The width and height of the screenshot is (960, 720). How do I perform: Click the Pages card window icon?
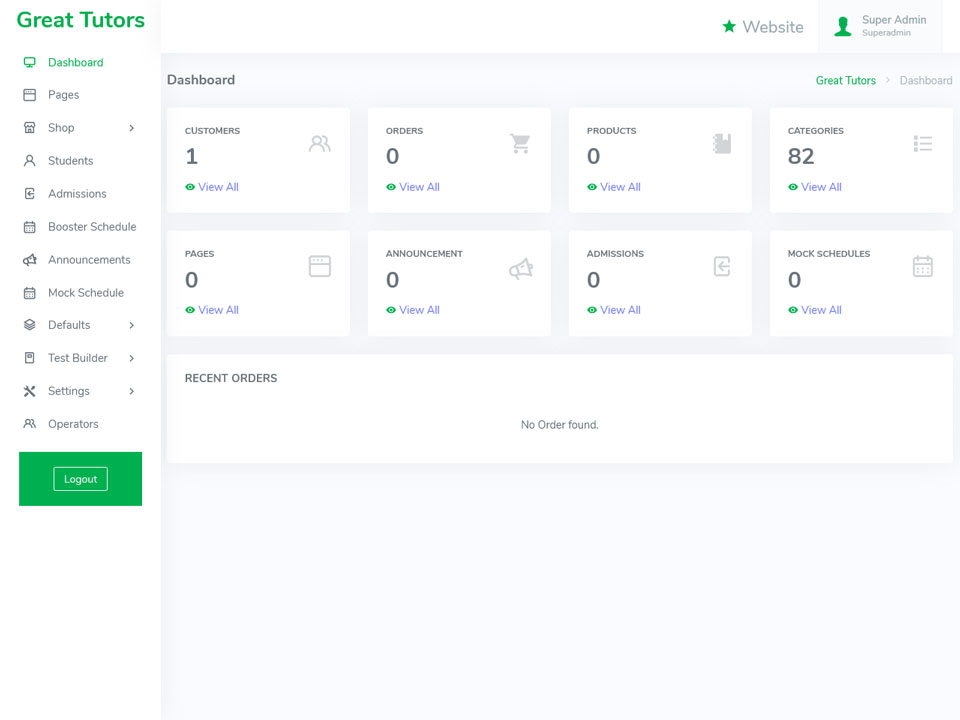[320, 266]
